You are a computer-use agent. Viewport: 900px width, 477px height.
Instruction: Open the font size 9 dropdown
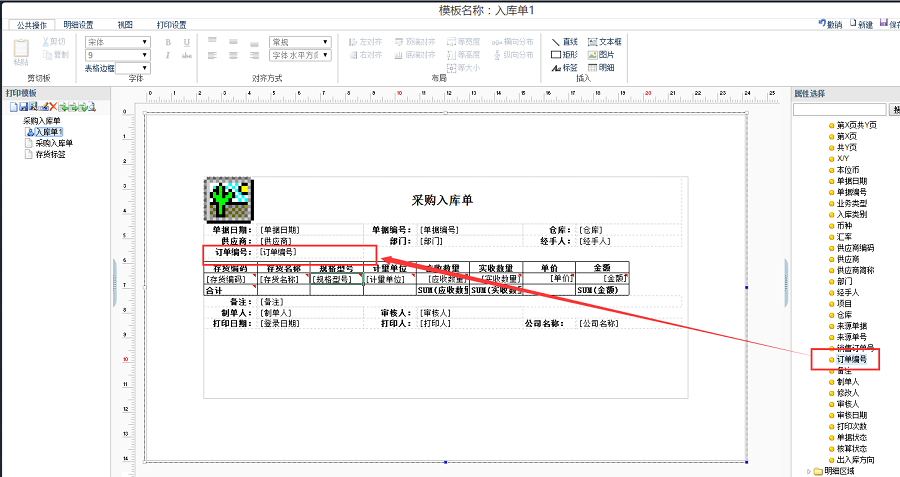[x=118, y=55]
